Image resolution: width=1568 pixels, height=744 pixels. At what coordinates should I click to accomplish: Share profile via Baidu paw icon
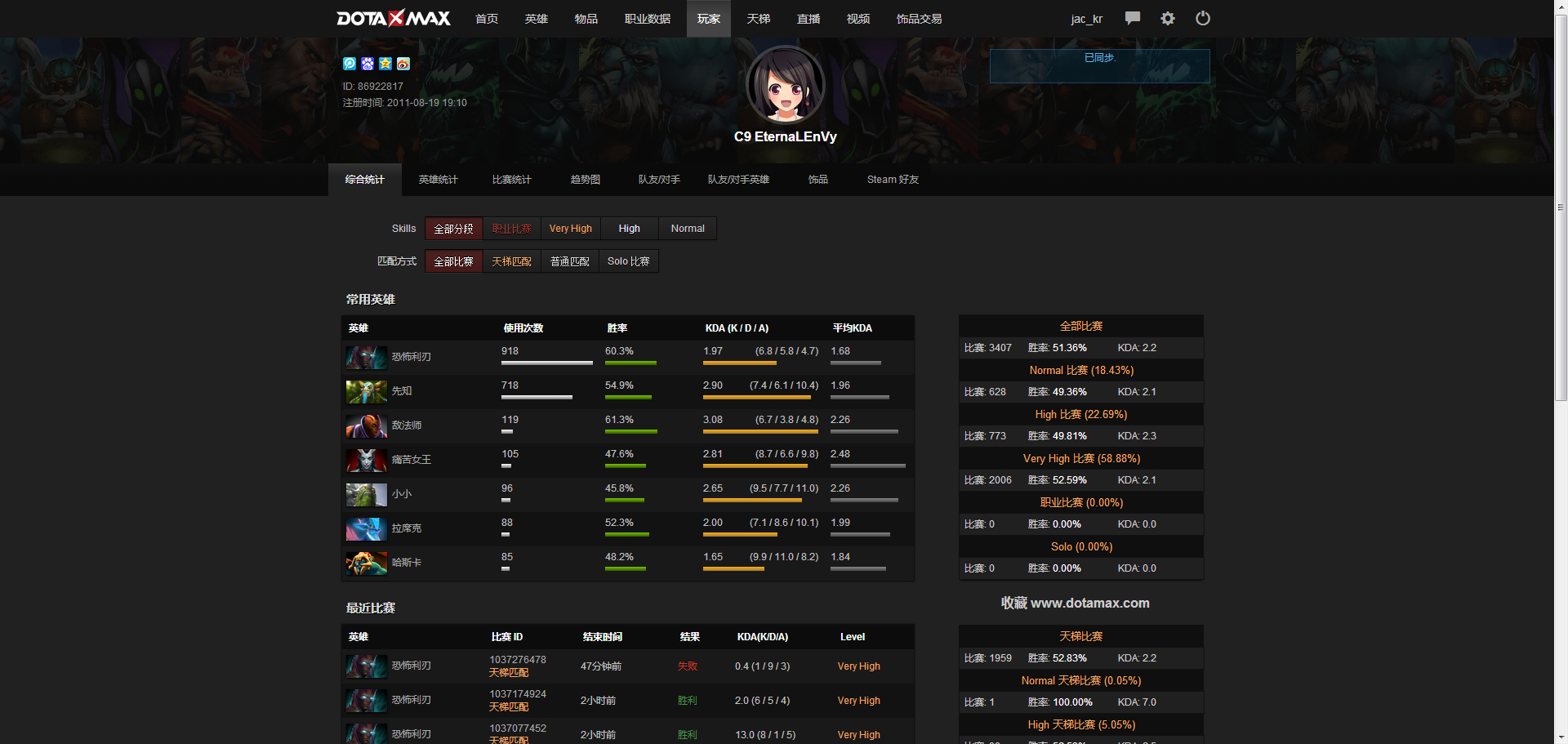(367, 64)
